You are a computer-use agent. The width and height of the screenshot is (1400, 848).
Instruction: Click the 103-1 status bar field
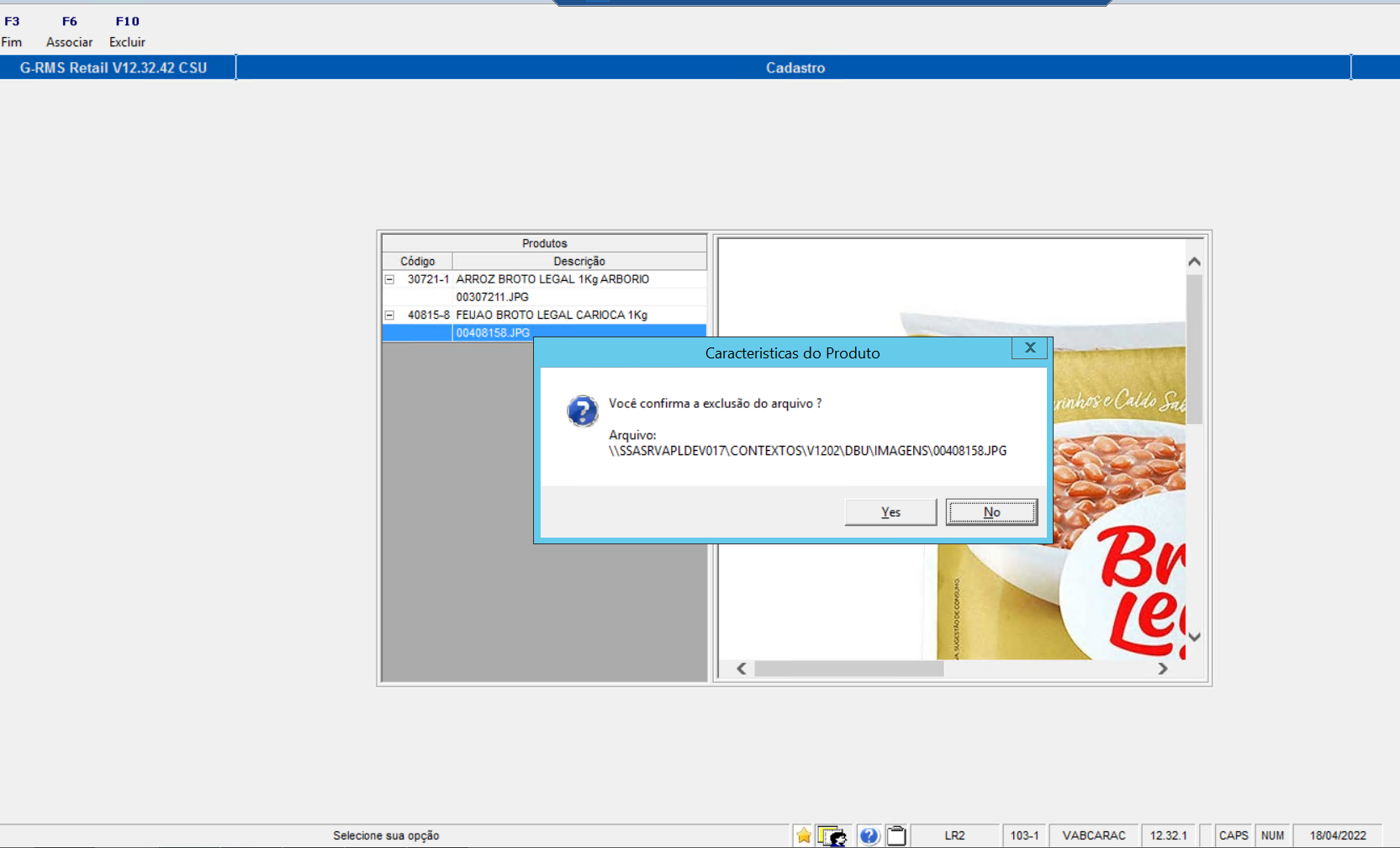click(x=1024, y=835)
